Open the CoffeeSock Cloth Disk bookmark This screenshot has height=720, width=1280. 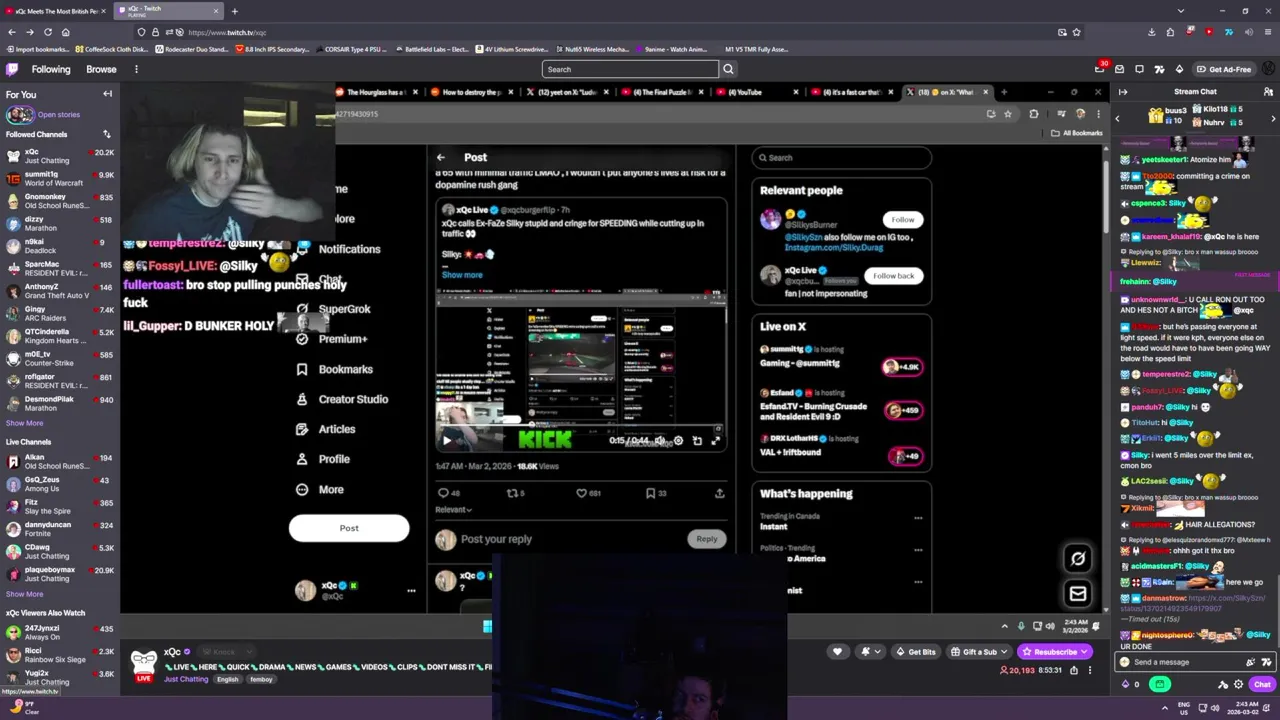(x=112, y=49)
